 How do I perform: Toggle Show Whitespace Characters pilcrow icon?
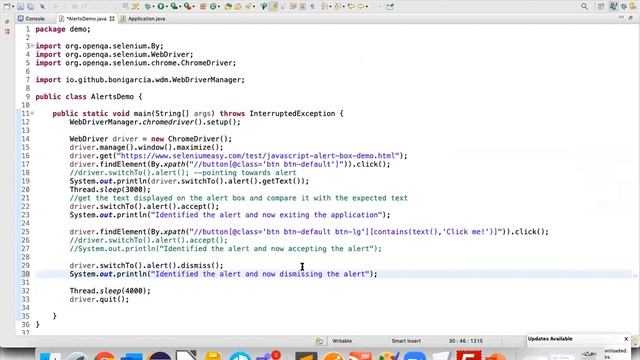(312, 6)
